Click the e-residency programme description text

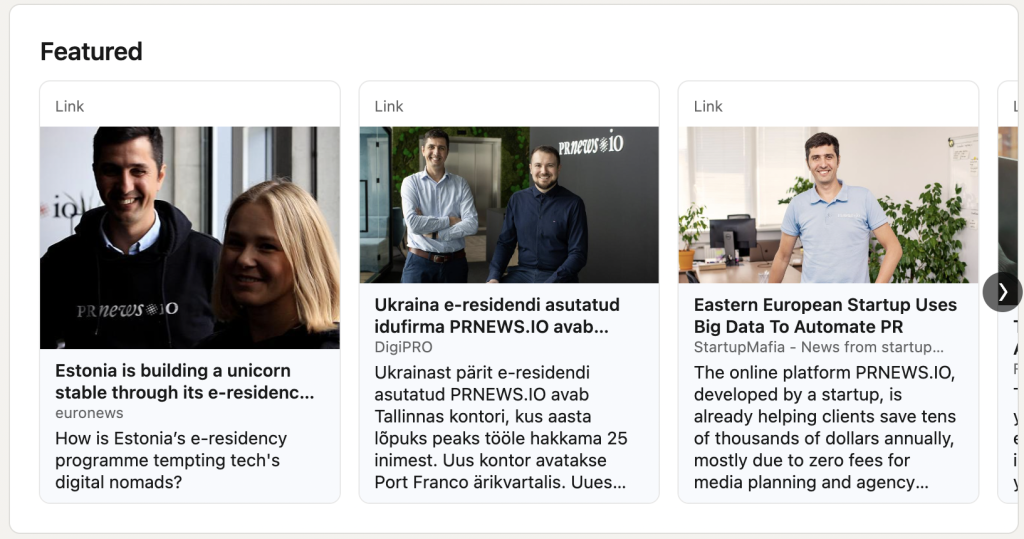tap(171, 460)
